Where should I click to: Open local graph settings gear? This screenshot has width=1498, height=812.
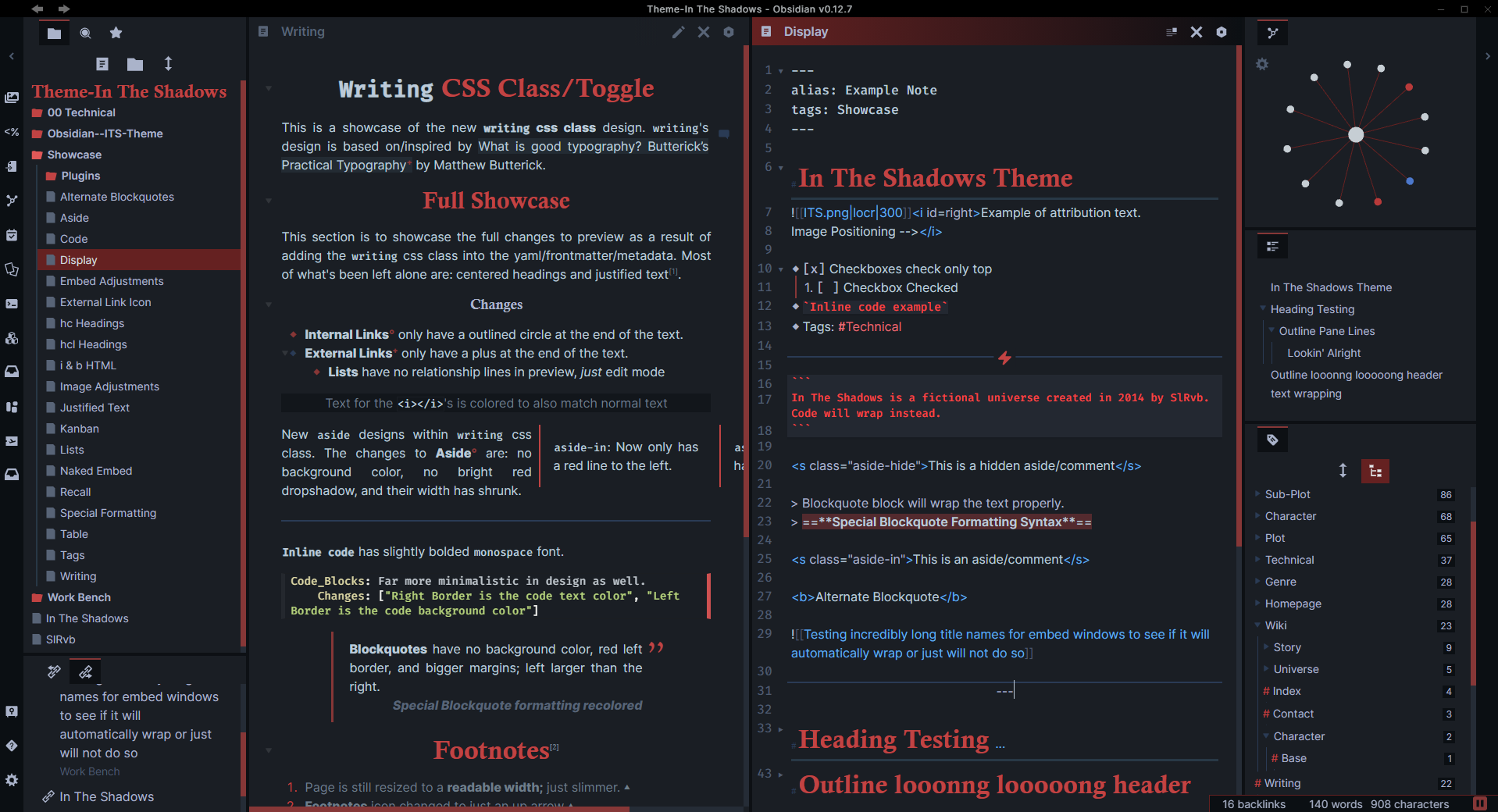(x=1262, y=64)
